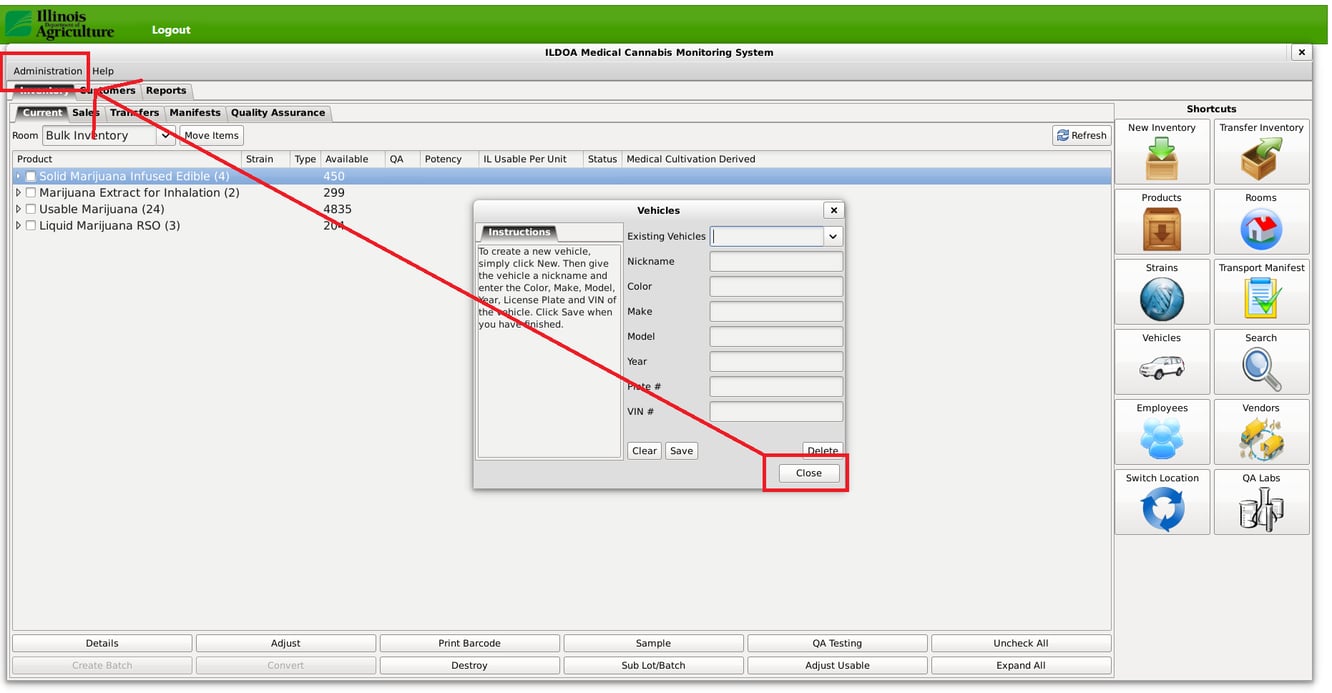Viewport: 1332px width, 693px height.
Task: Select the Transport Manifest shortcut
Action: 1261,291
